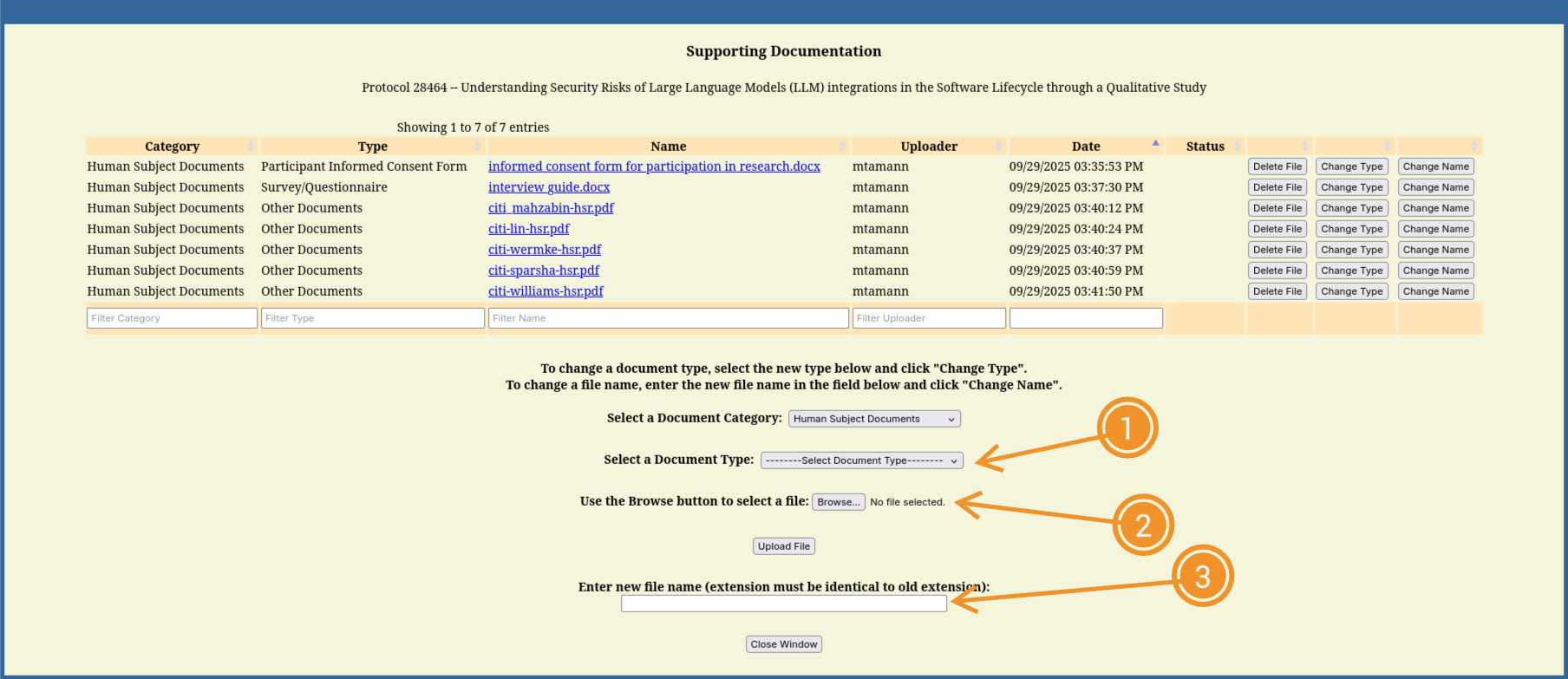Select date '09/29/2025 03:41:50 PM'
The image size is (1568, 679).
[1076, 291]
